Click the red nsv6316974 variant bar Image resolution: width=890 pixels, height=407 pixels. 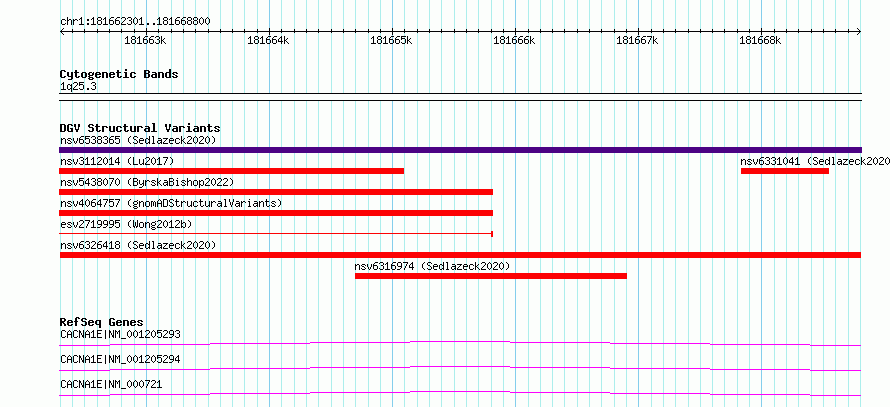pyautogui.click(x=491, y=276)
